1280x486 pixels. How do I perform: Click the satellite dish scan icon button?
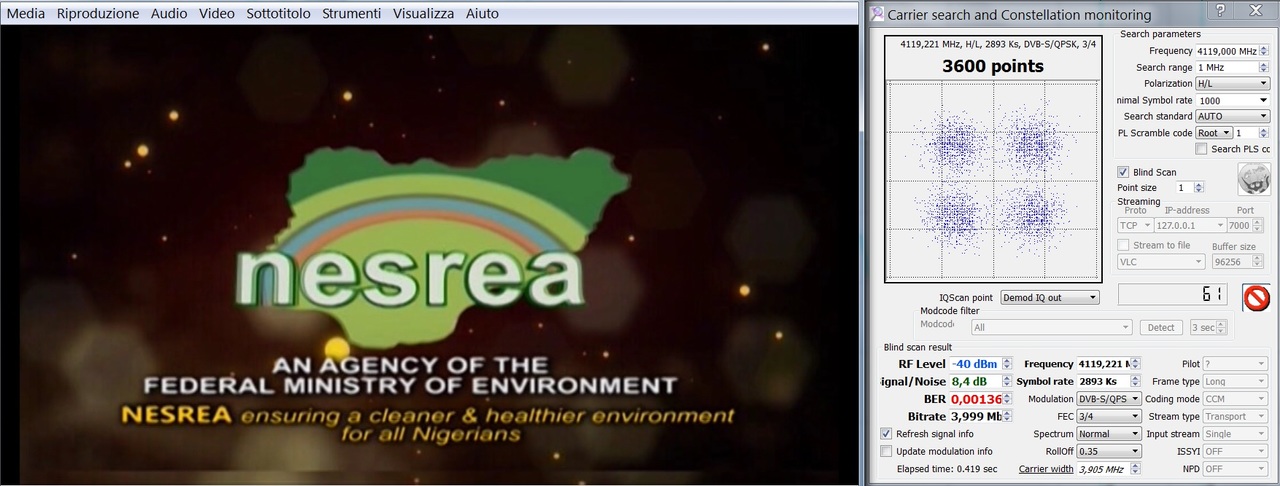click(x=1254, y=179)
